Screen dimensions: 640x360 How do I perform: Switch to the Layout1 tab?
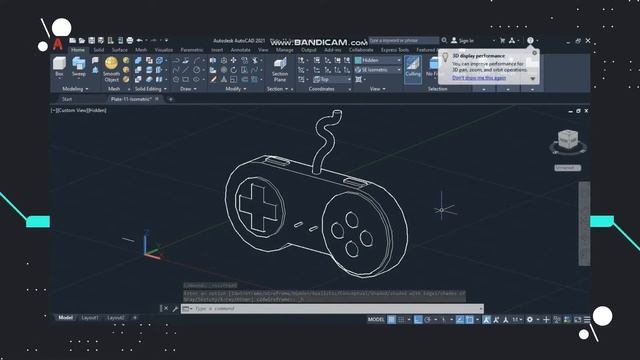[x=90, y=318]
